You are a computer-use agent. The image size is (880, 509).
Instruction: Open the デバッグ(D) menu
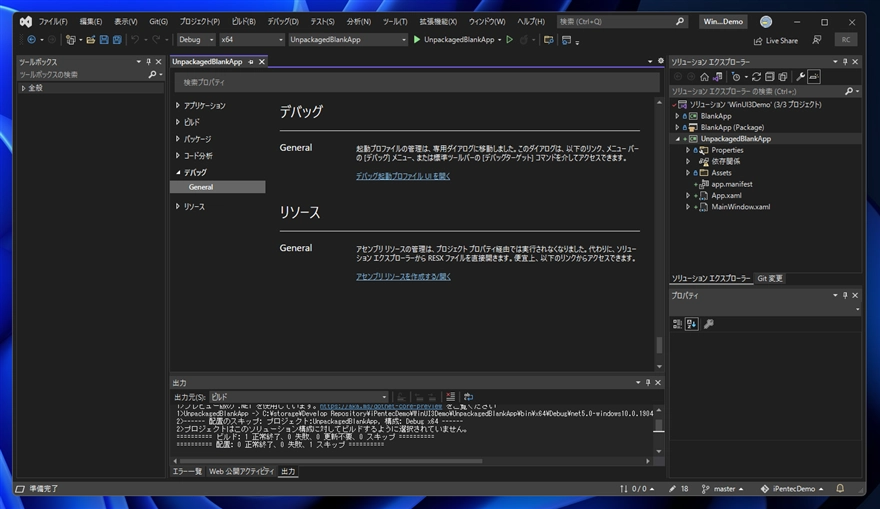click(283, 21)
